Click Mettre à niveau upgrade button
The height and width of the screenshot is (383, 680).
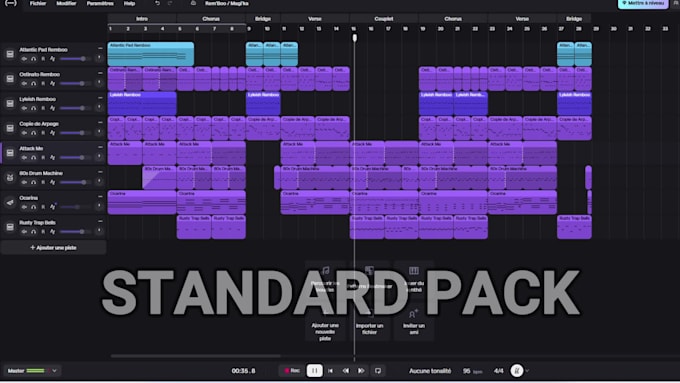[643, 3]
